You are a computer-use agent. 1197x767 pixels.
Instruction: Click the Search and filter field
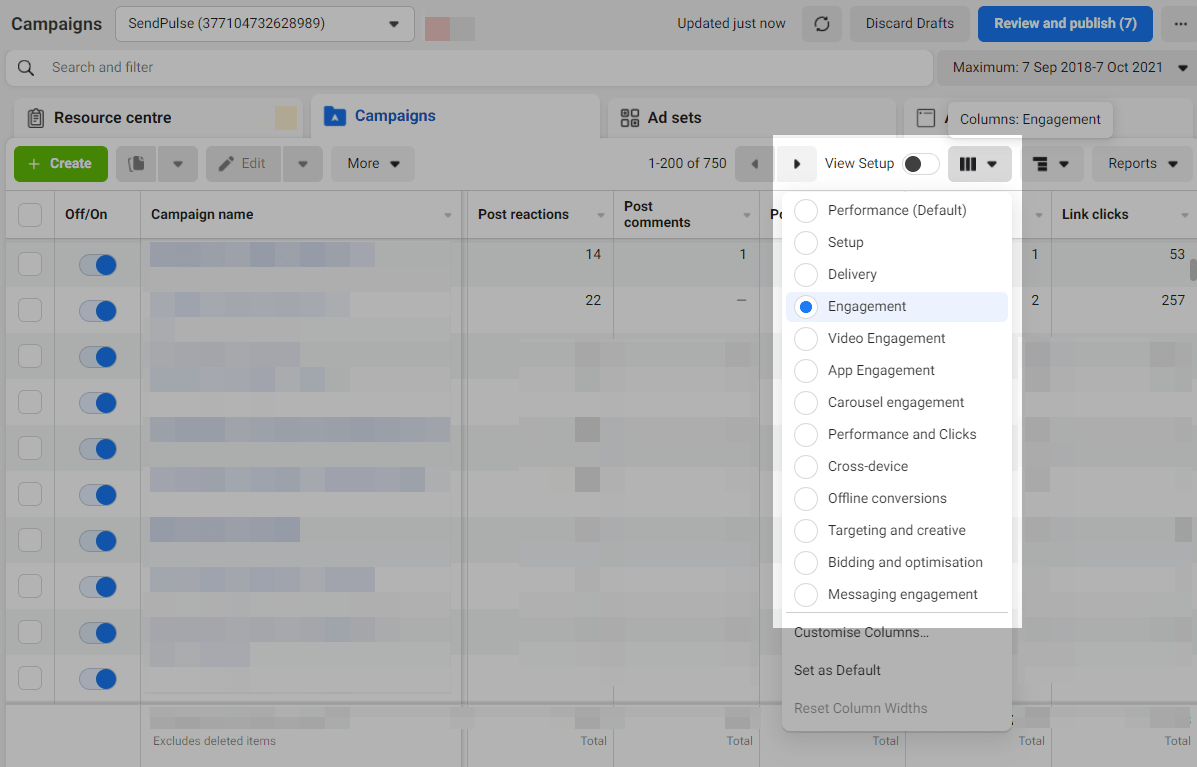[480, 68]
